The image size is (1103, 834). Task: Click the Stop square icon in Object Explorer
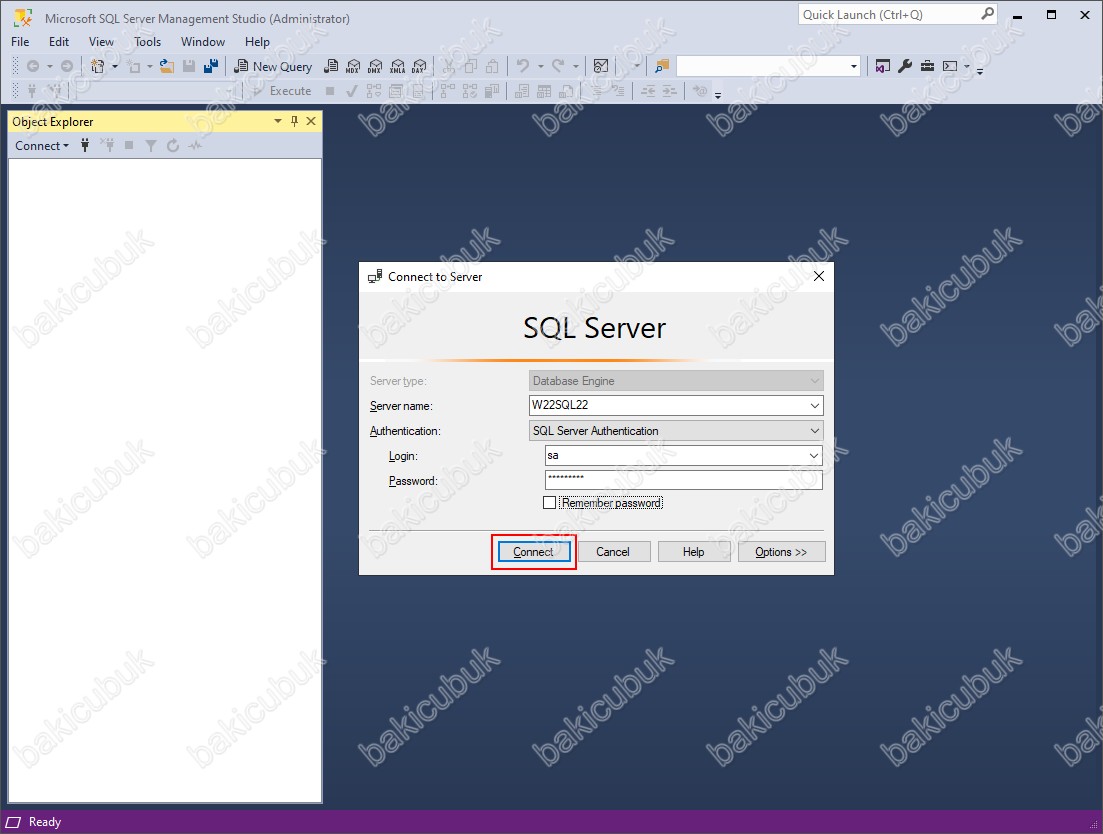click(x=129, y=146)
